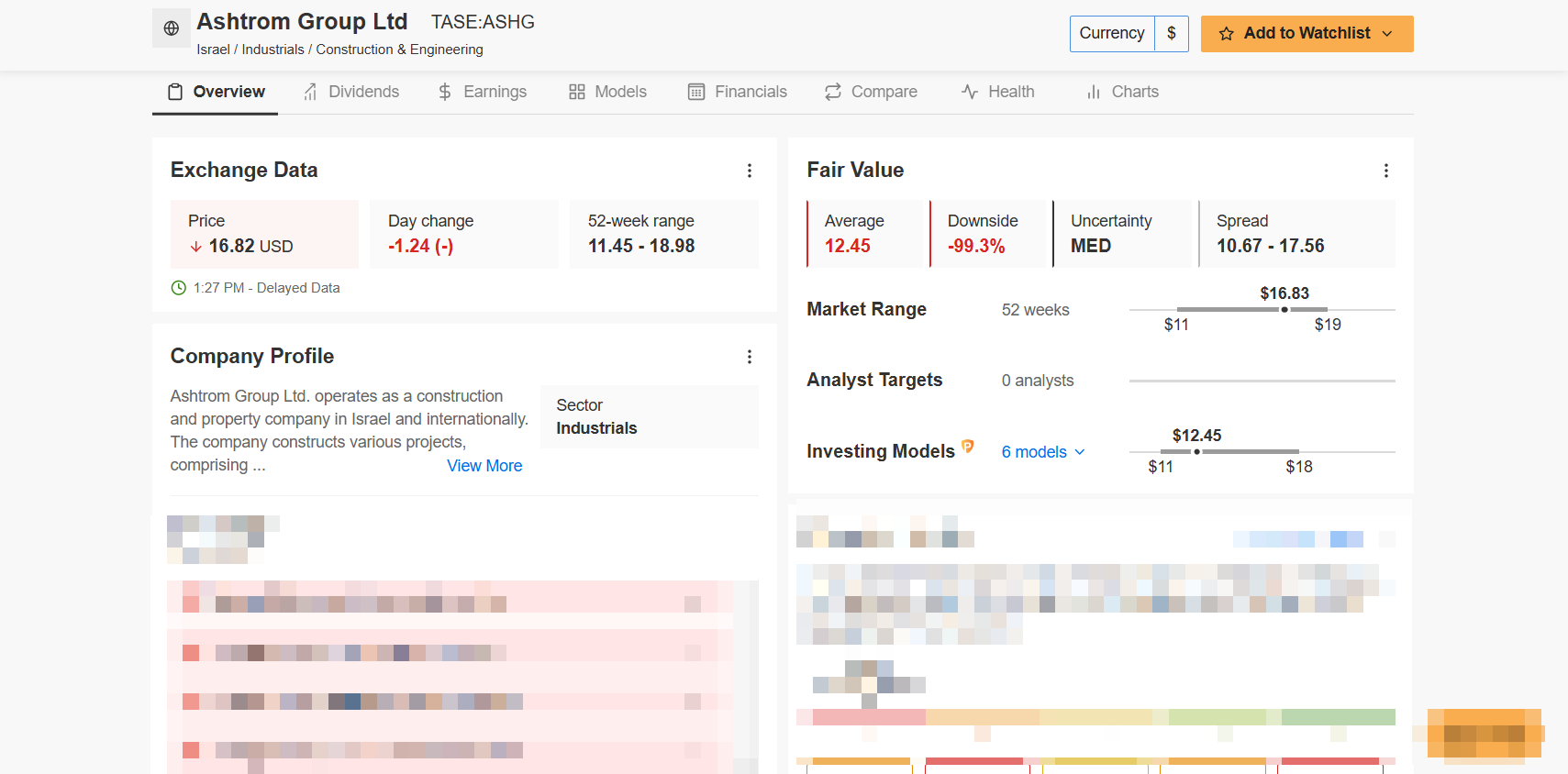Click the star icon in Add to Watchlist
This screenshot has width=1568, height=774.
tap(1227, 34)
